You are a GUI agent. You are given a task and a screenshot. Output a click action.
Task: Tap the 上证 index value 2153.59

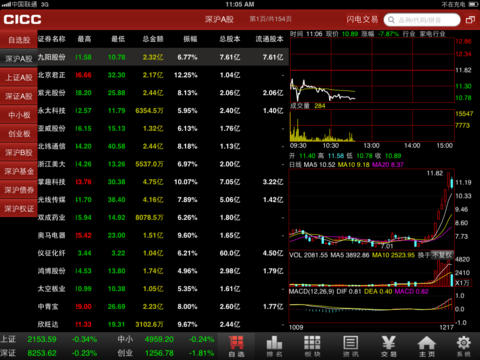pos(42,339)
